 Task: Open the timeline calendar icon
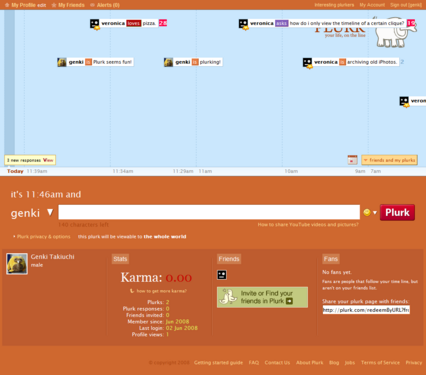352,160
